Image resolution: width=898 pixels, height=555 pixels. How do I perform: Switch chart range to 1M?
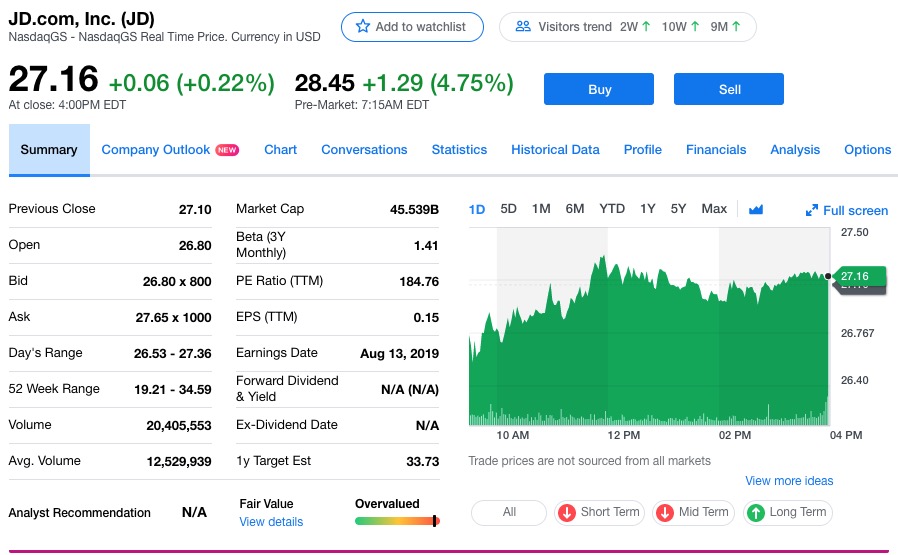541,208
